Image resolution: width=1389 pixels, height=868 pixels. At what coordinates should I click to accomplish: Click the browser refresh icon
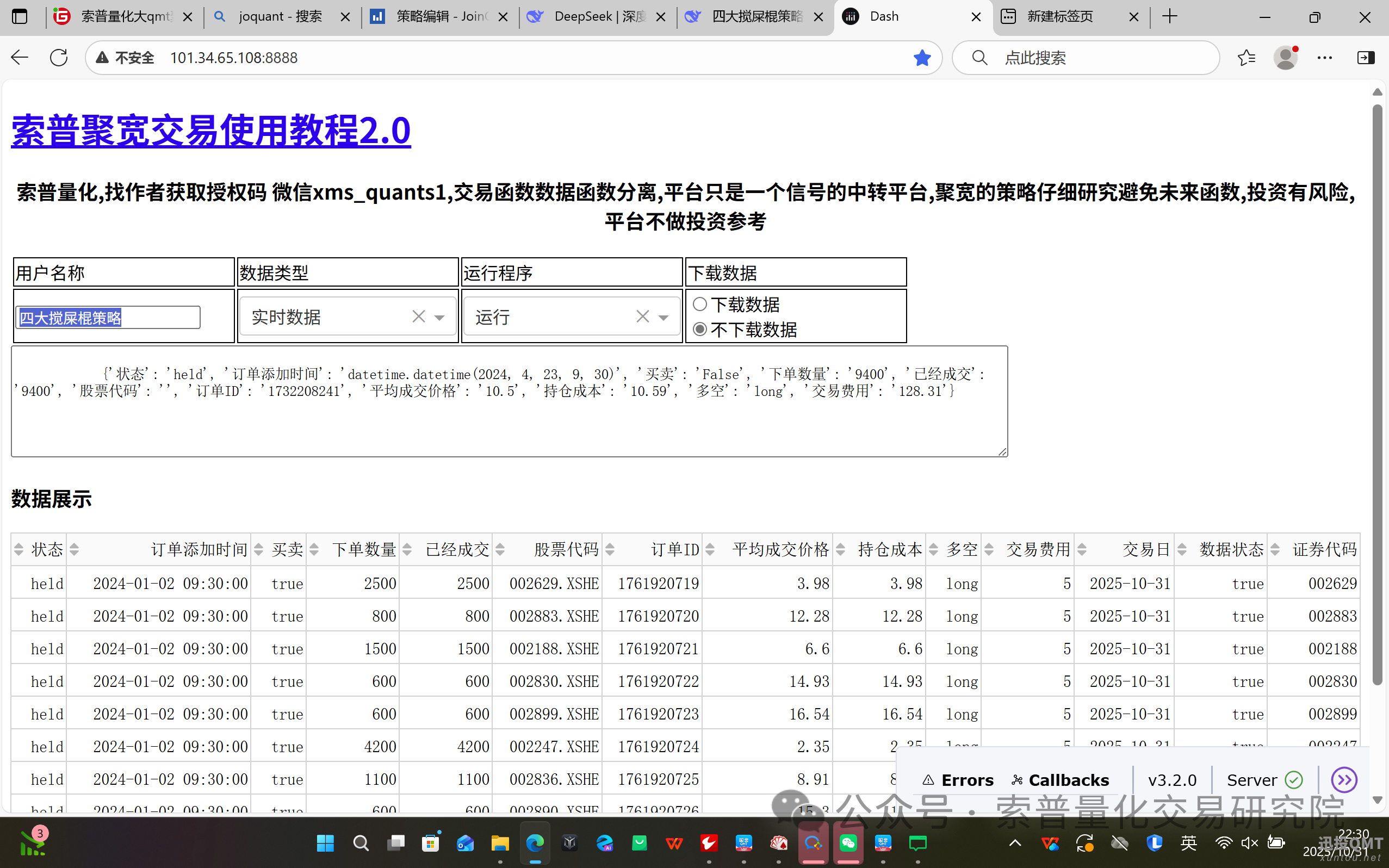click(x=59, y=58)
